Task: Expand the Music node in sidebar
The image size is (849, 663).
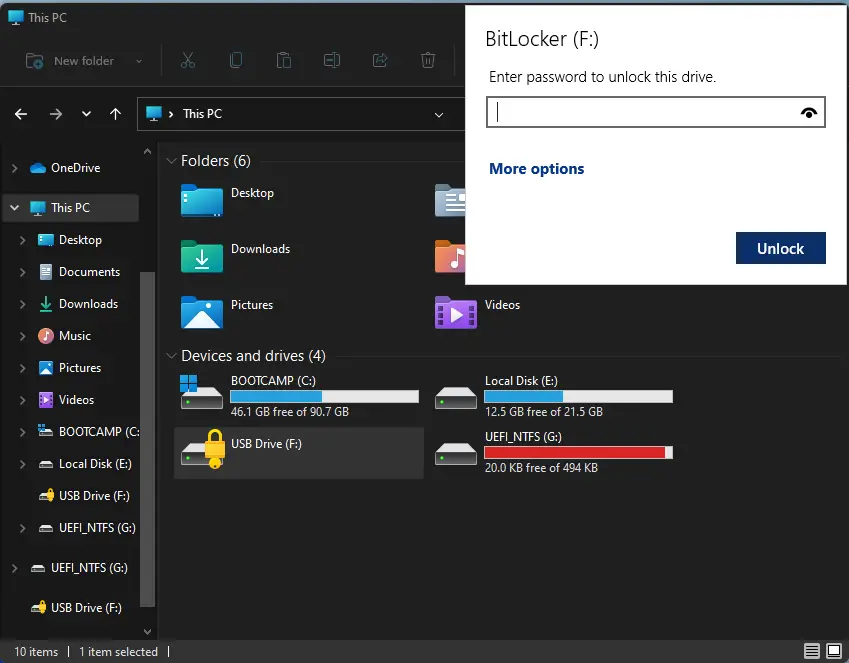Action: pyautogui.click(x=22, y=336)
